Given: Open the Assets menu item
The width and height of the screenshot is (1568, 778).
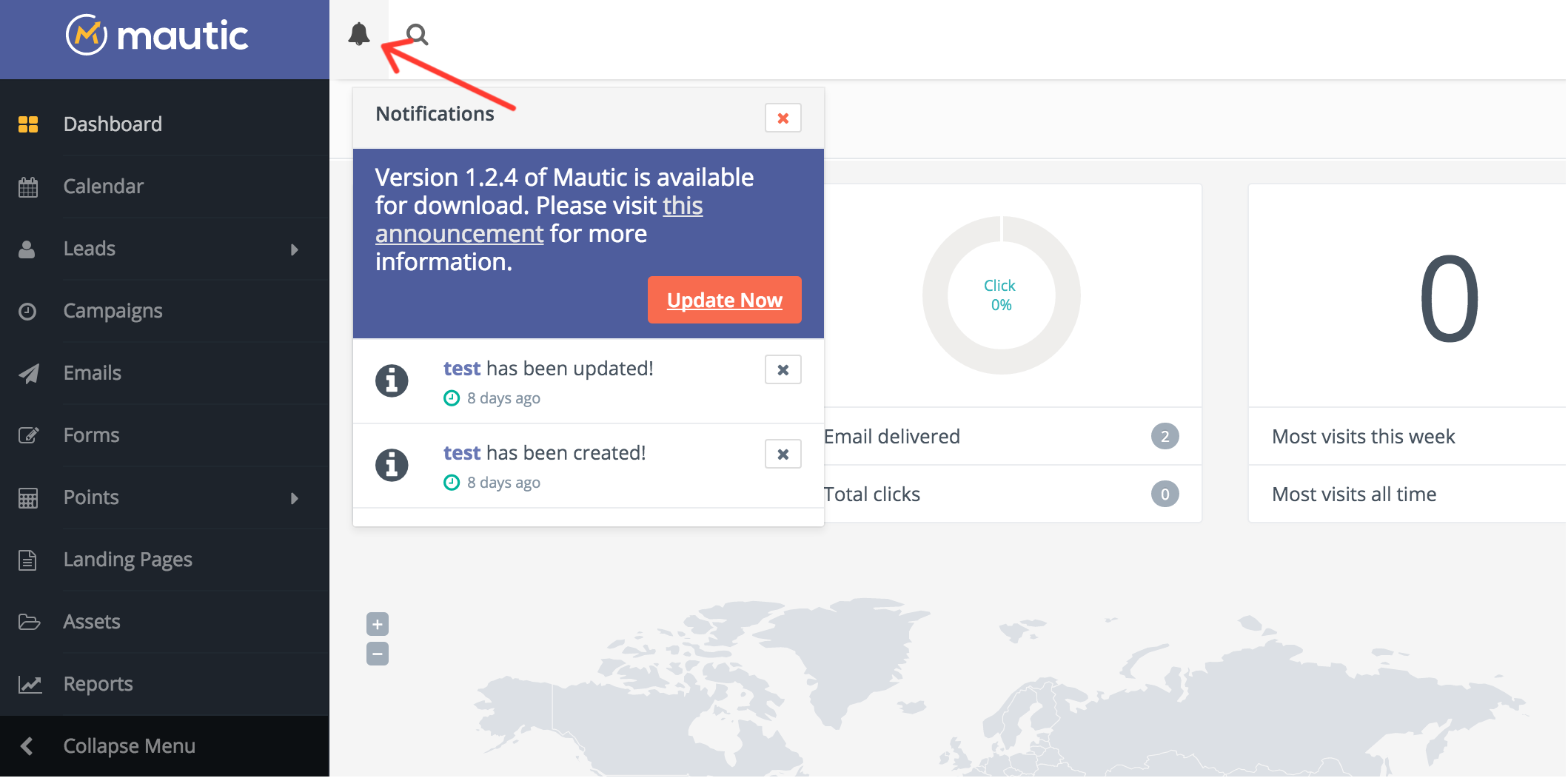Looking at the screenshot, I should [x=164, y=622].
